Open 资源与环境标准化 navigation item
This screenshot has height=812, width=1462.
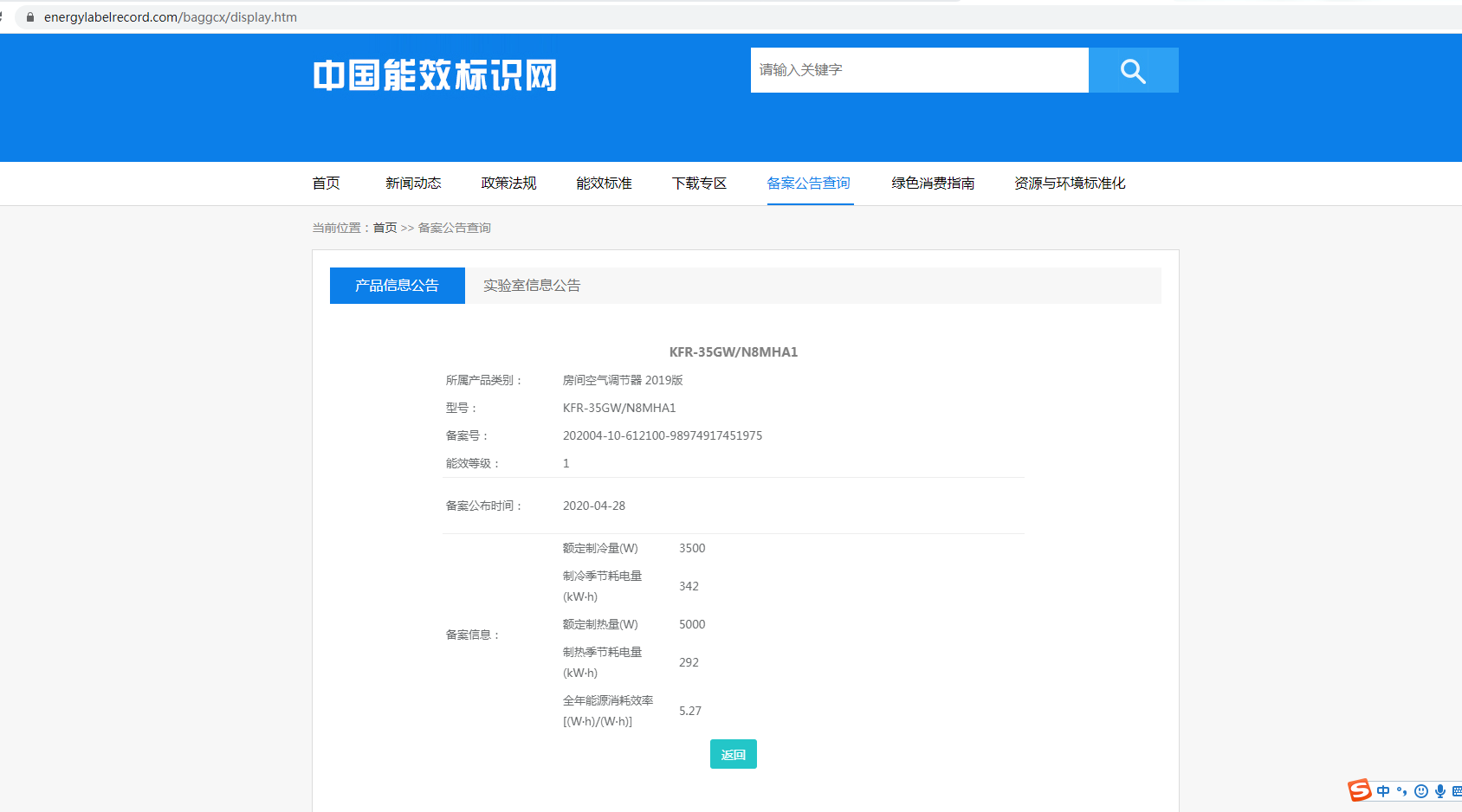tap(1071, 184)
